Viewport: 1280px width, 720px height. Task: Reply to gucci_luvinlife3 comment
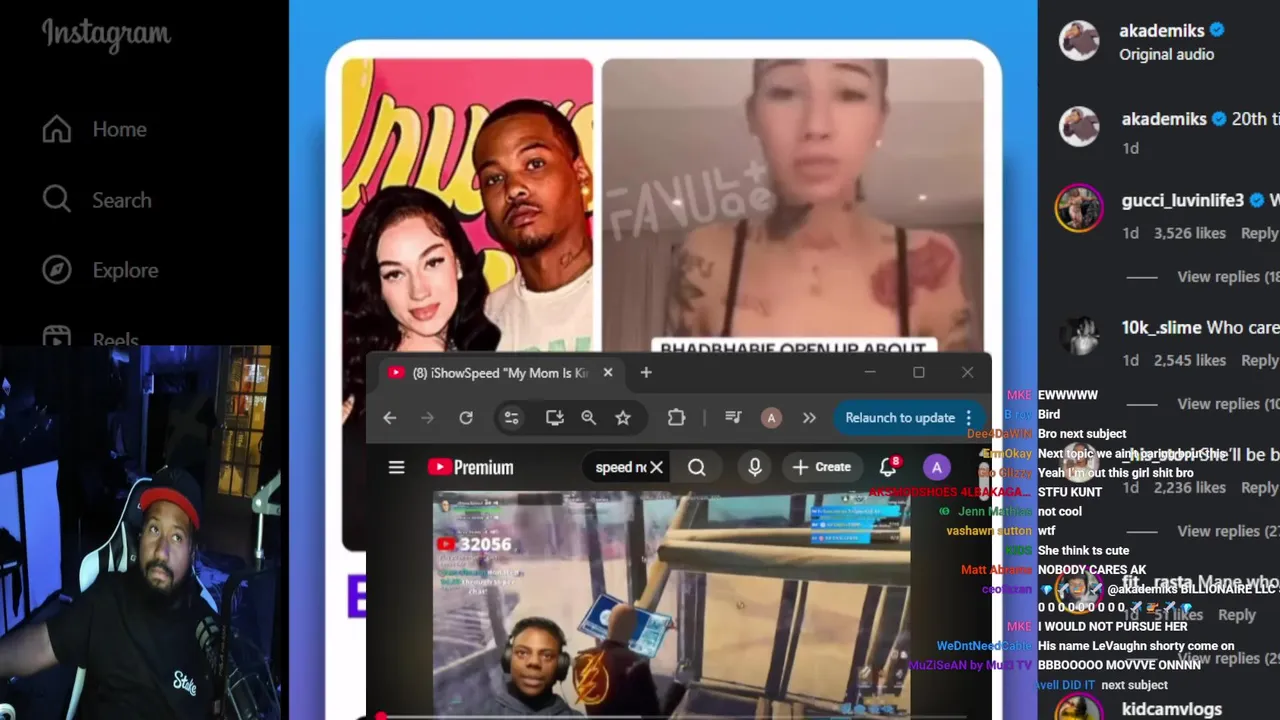point(1259,233)
